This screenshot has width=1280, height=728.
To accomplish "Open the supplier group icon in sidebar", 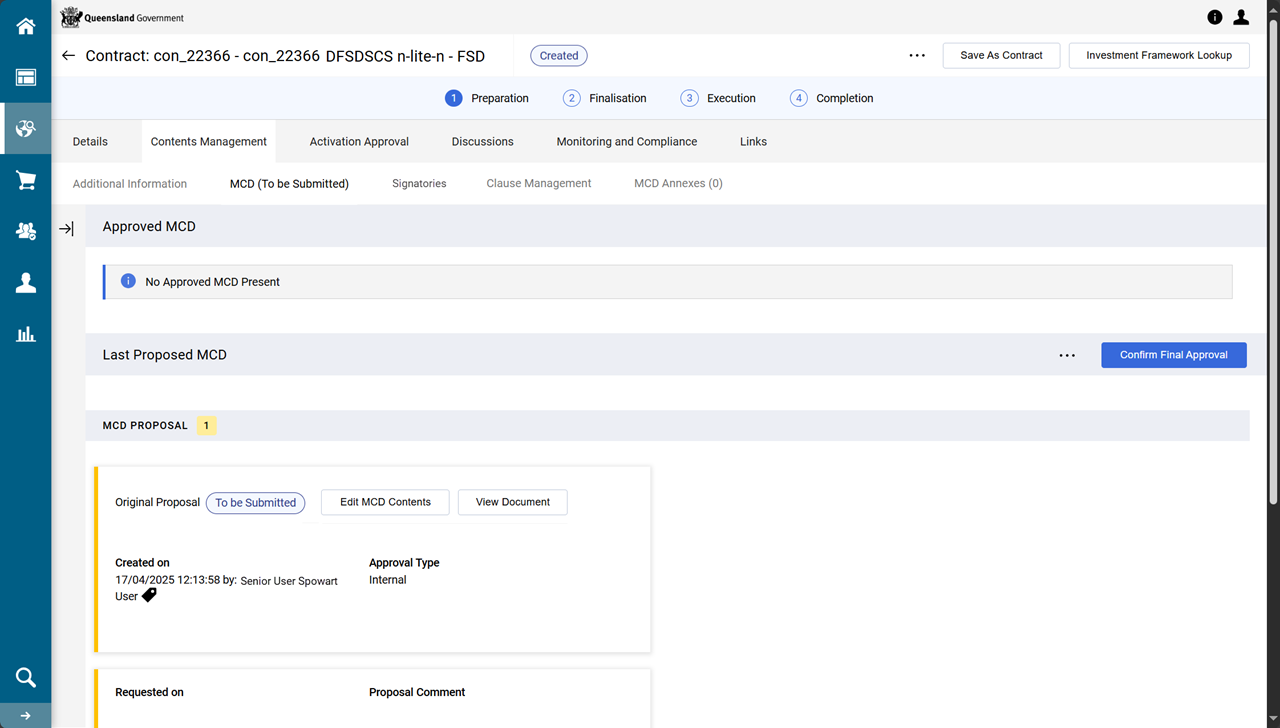I will [x=25, y=231].
